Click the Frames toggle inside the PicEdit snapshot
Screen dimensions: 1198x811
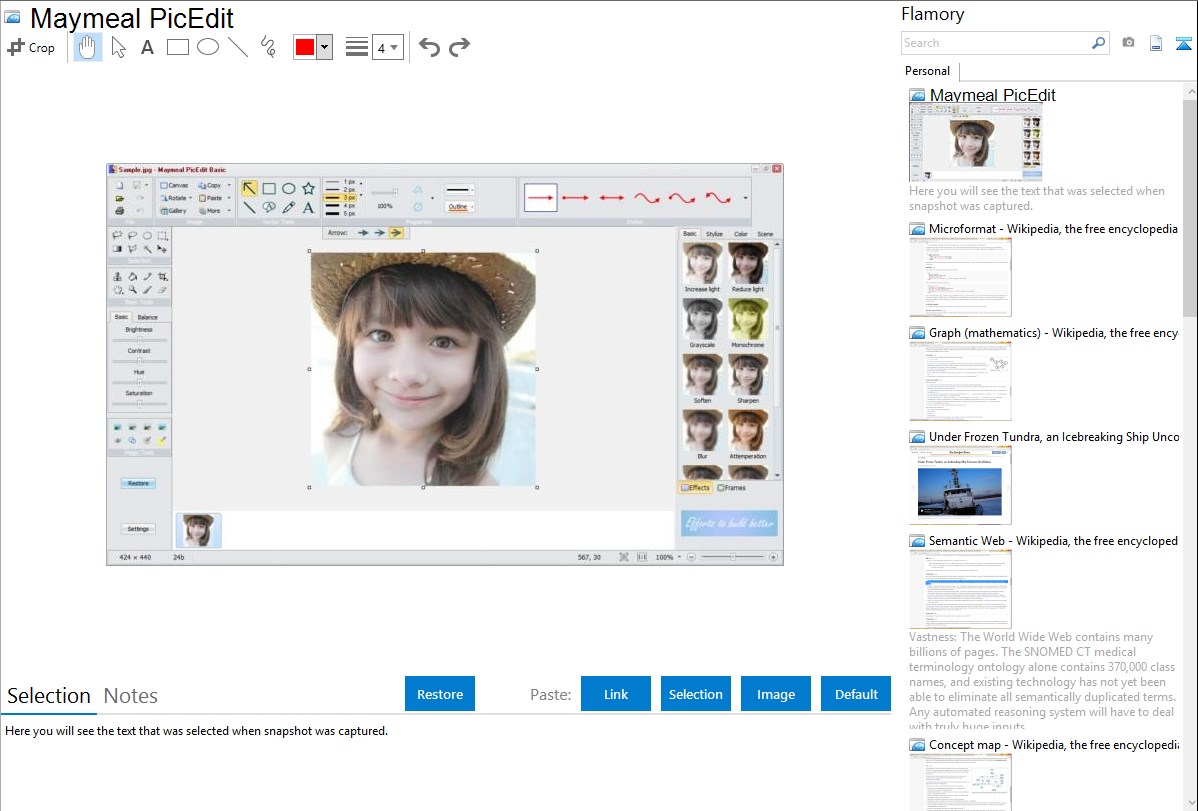coord(732,488)
